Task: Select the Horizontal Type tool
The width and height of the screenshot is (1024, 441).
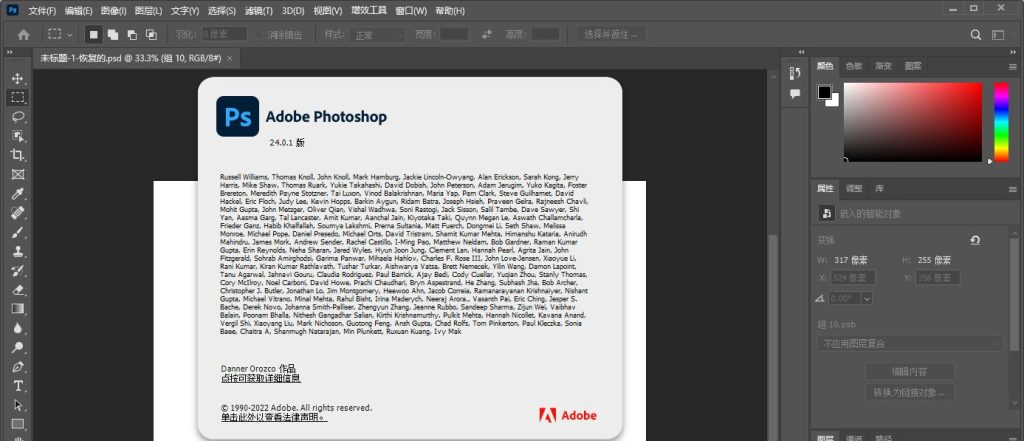Action: [18, 385]
